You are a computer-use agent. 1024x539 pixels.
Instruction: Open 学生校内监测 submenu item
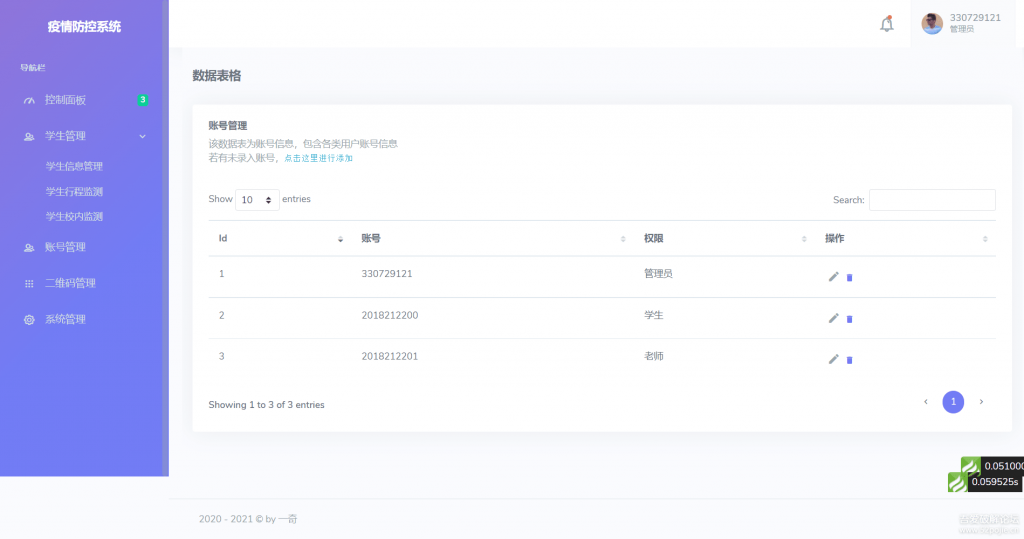click(74, 216)
